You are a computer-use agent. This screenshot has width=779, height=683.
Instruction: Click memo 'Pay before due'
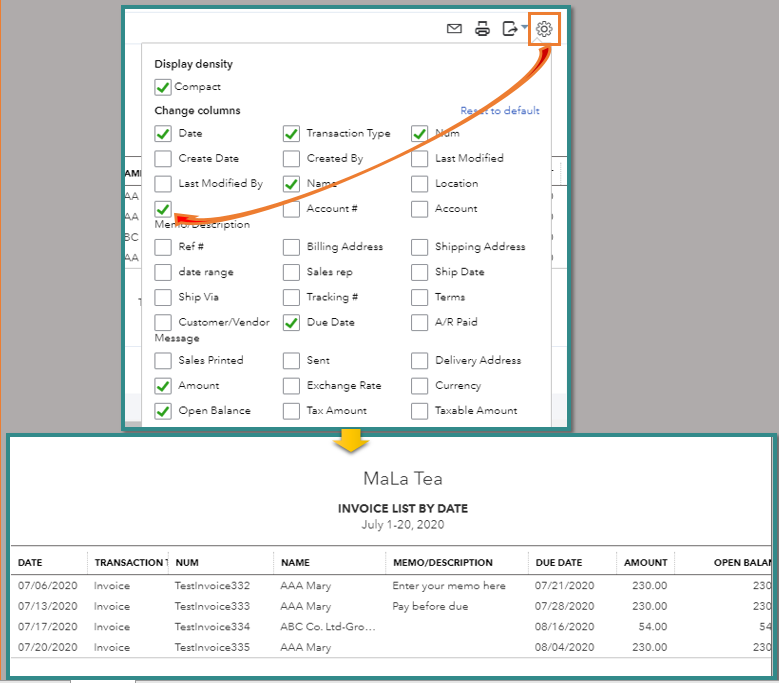pos(430,606)
